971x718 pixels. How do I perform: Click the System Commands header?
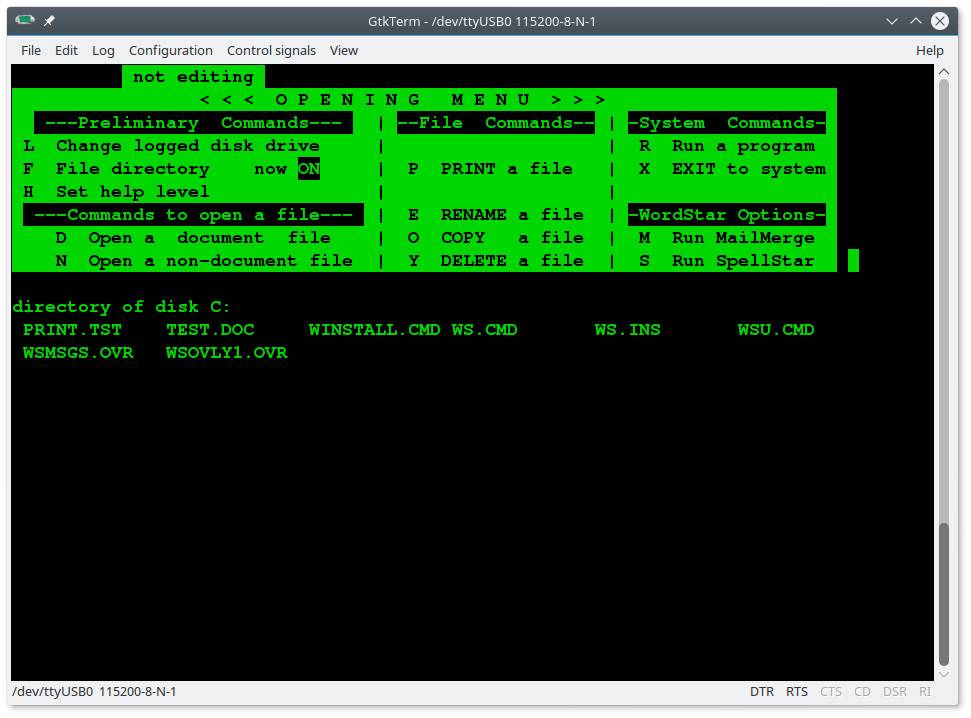pyautogui.click(x=727, y=123)
